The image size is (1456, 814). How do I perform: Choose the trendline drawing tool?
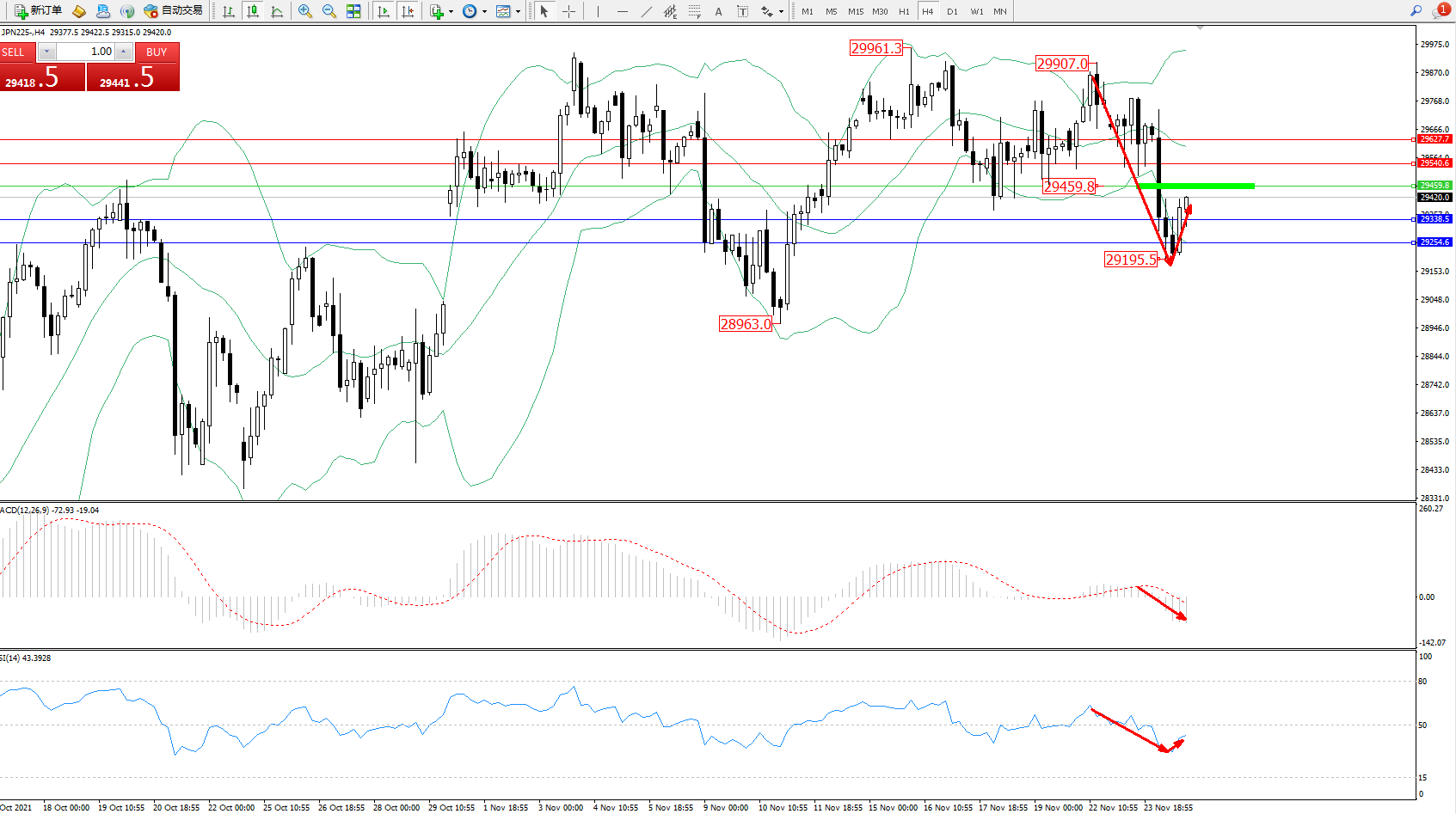[646, 11]
